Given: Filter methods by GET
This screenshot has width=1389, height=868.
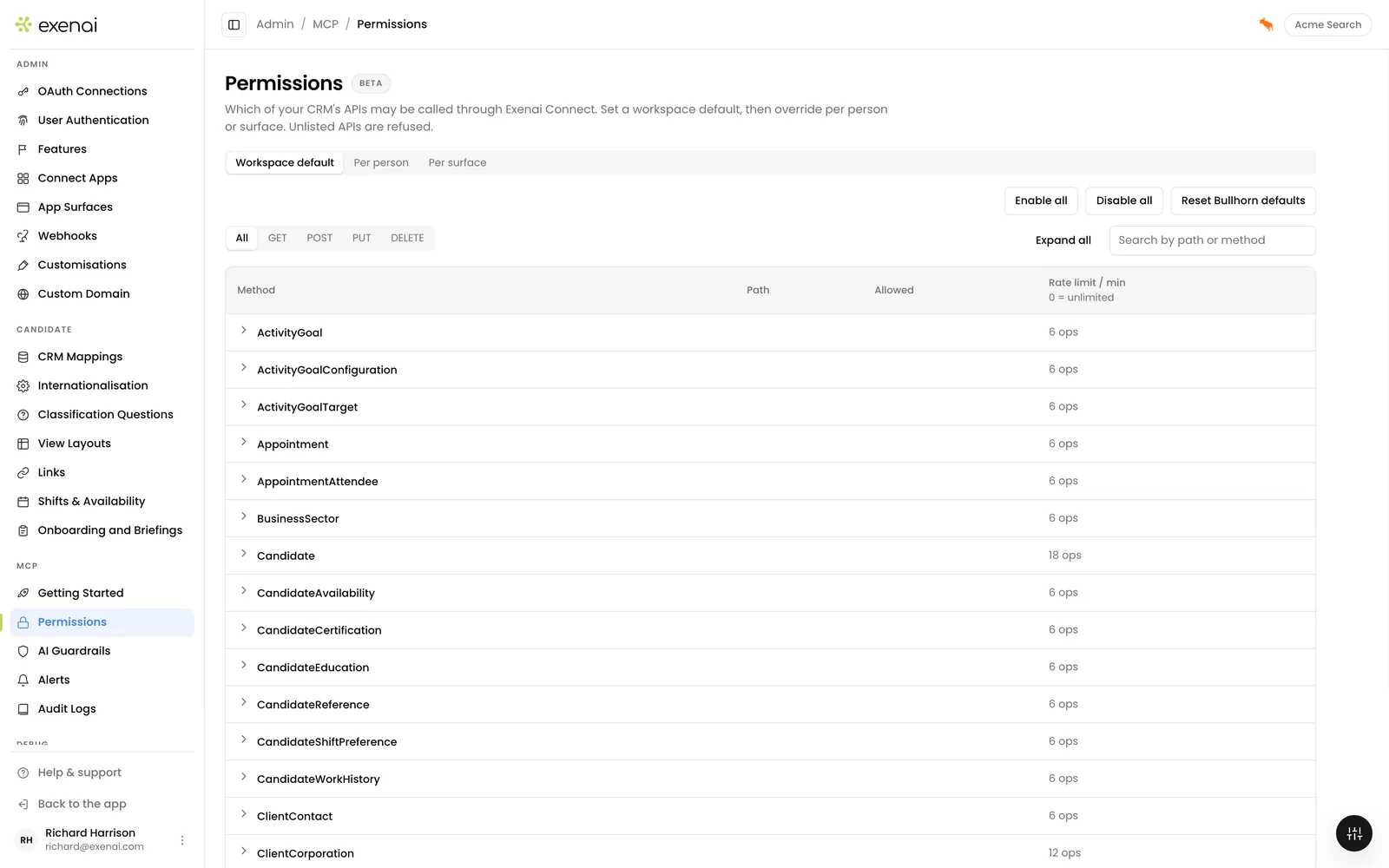Looking at the screenshot, I should point(277,238).
